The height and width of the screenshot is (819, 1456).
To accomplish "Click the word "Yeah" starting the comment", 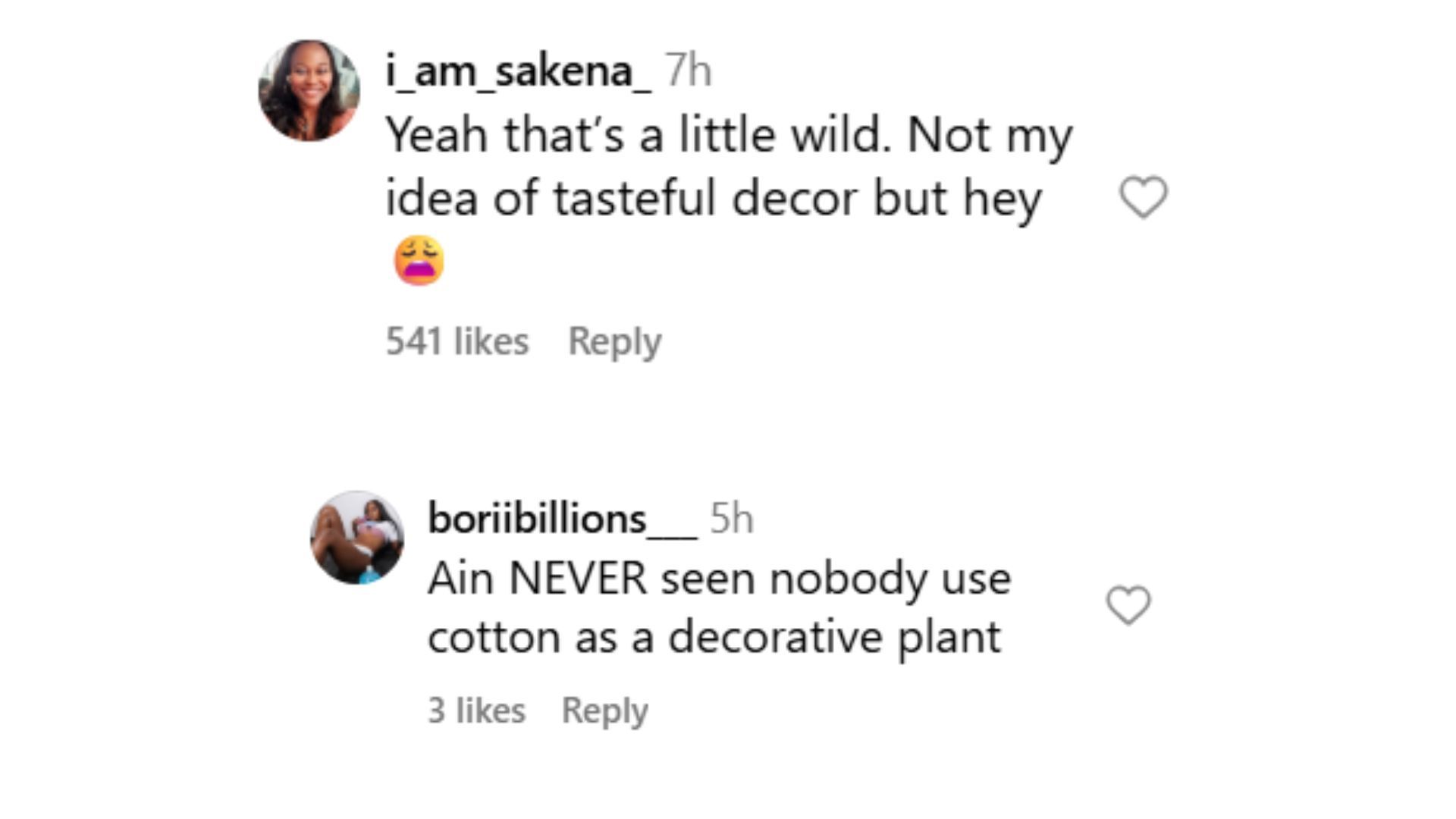I will point(436,135).
